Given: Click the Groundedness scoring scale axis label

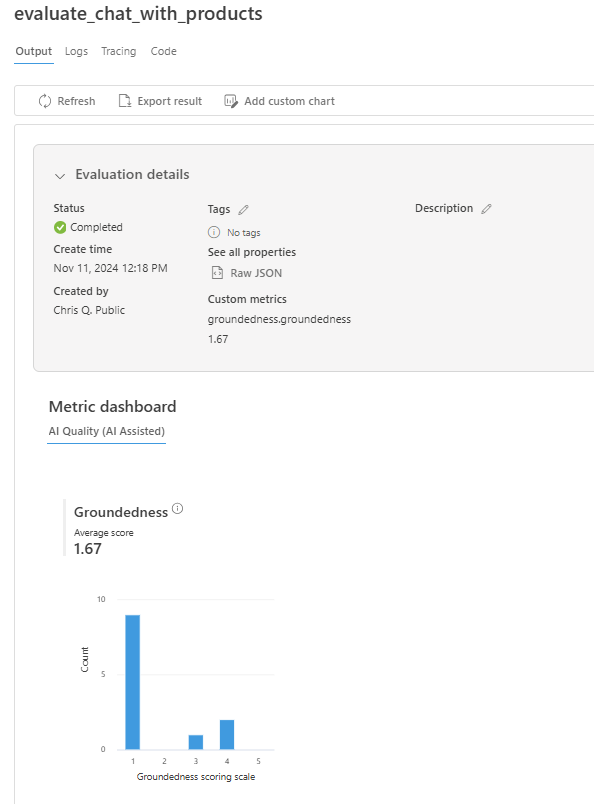Looking at the screenshot, I should click(196, 777).
